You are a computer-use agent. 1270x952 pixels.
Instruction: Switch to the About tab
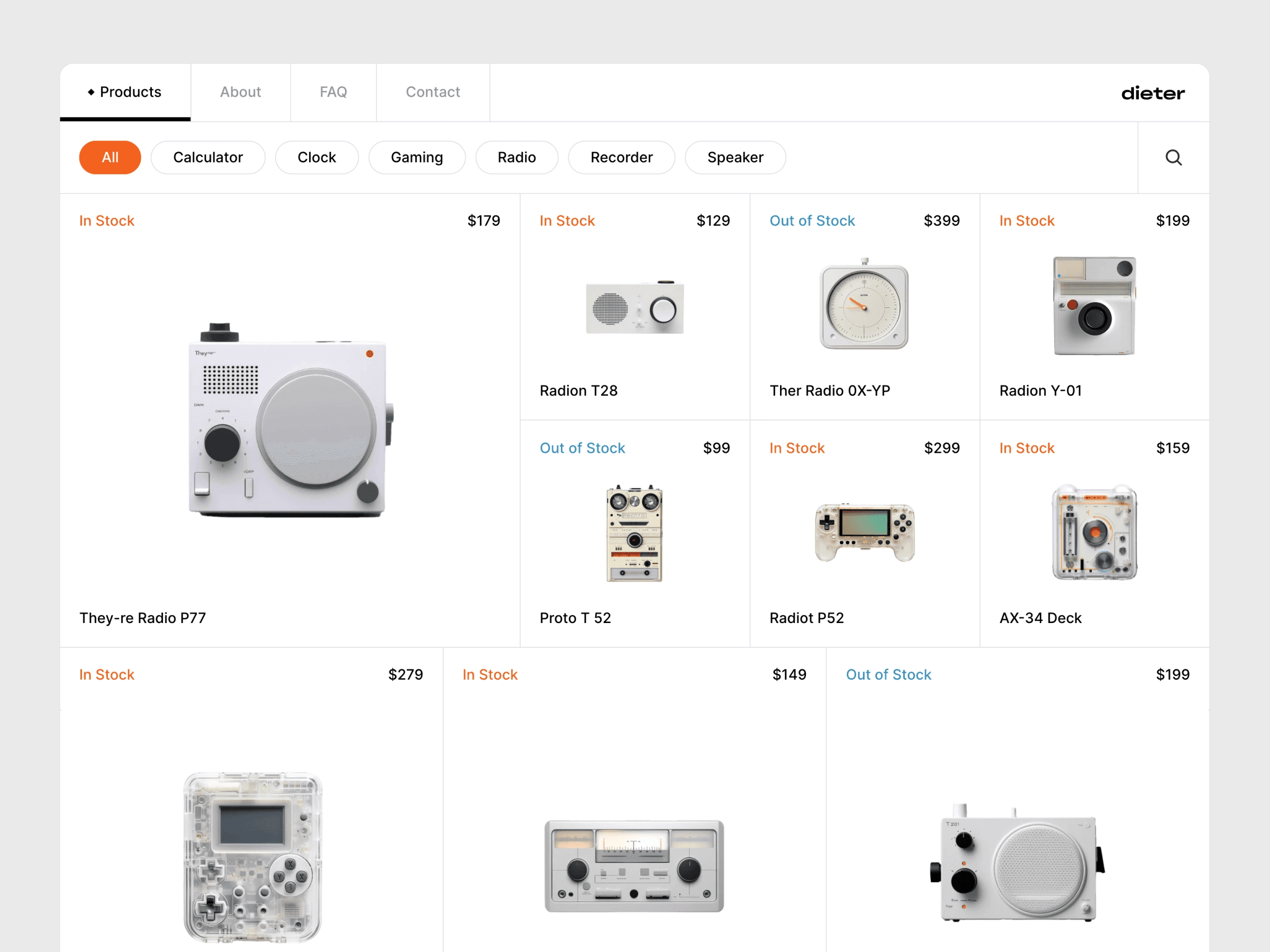pos(241,92)
